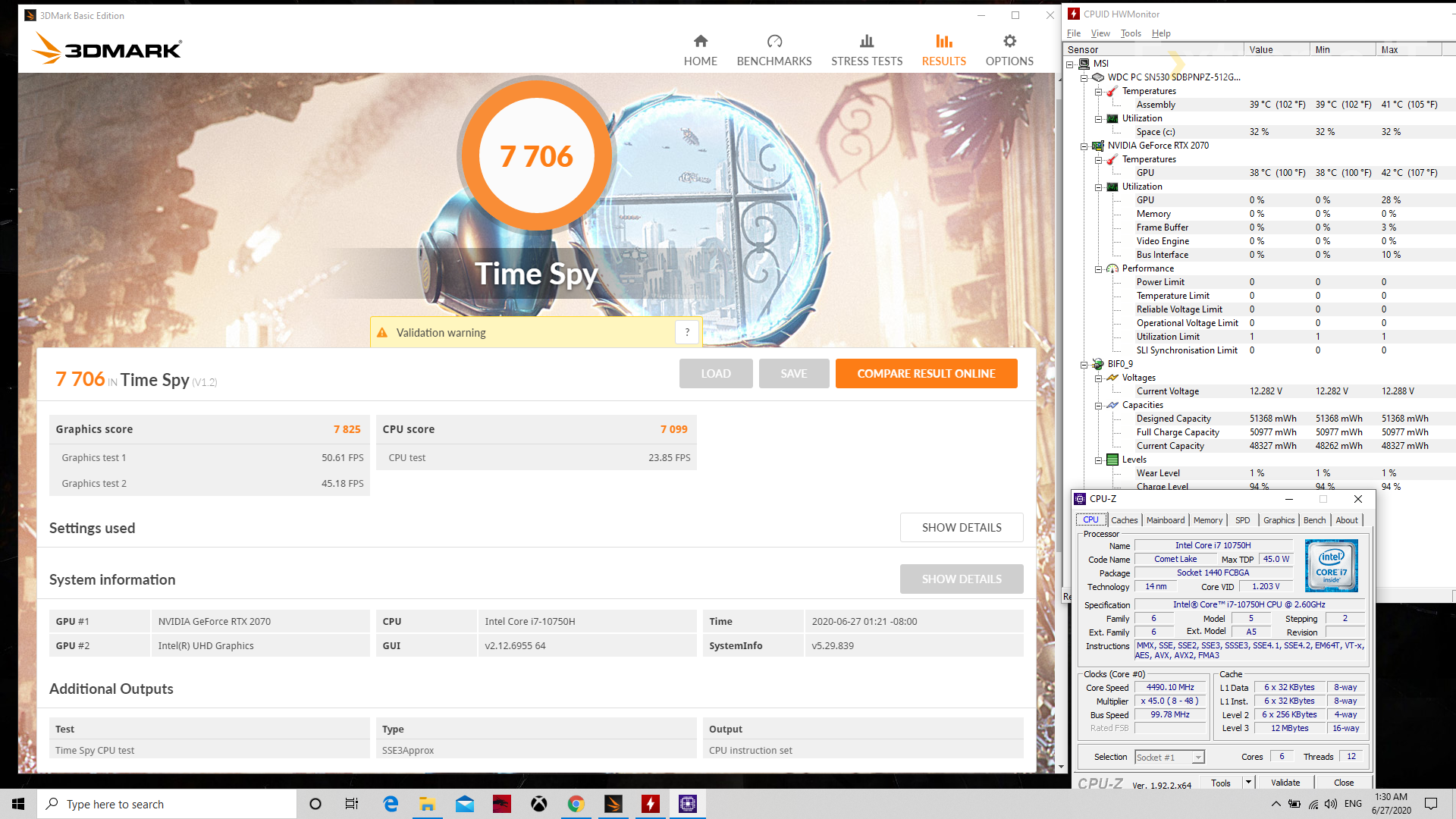The image size is (1456, 819).
Task: Open volume control in system tray
Action: coord(1331,804)
